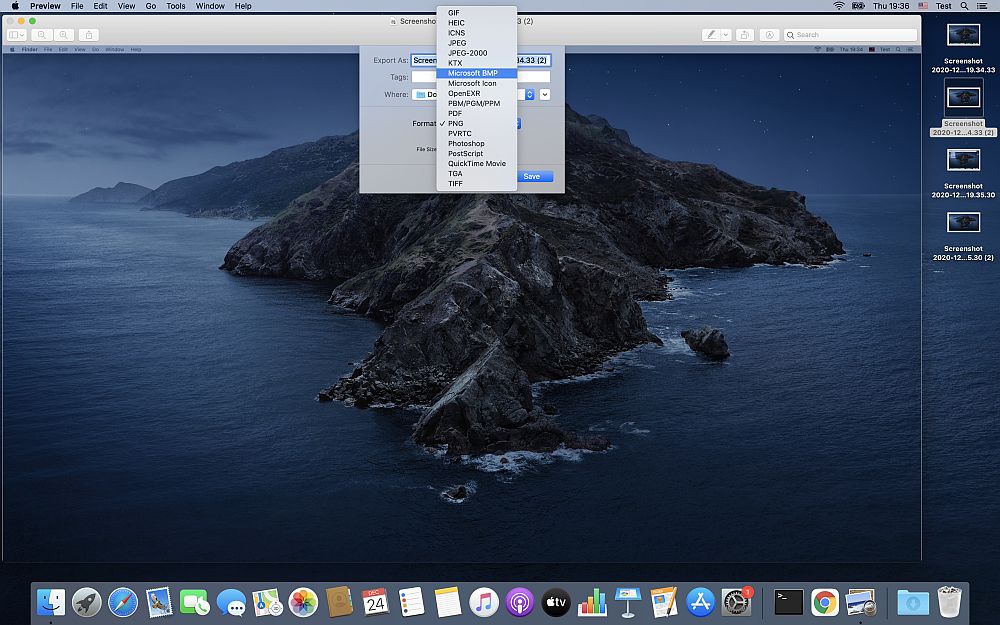This screenshot has width=1000, height=625.
Task: Click the Share icon in toolbar
Action: pyautogui.click(x=90, y=34)
